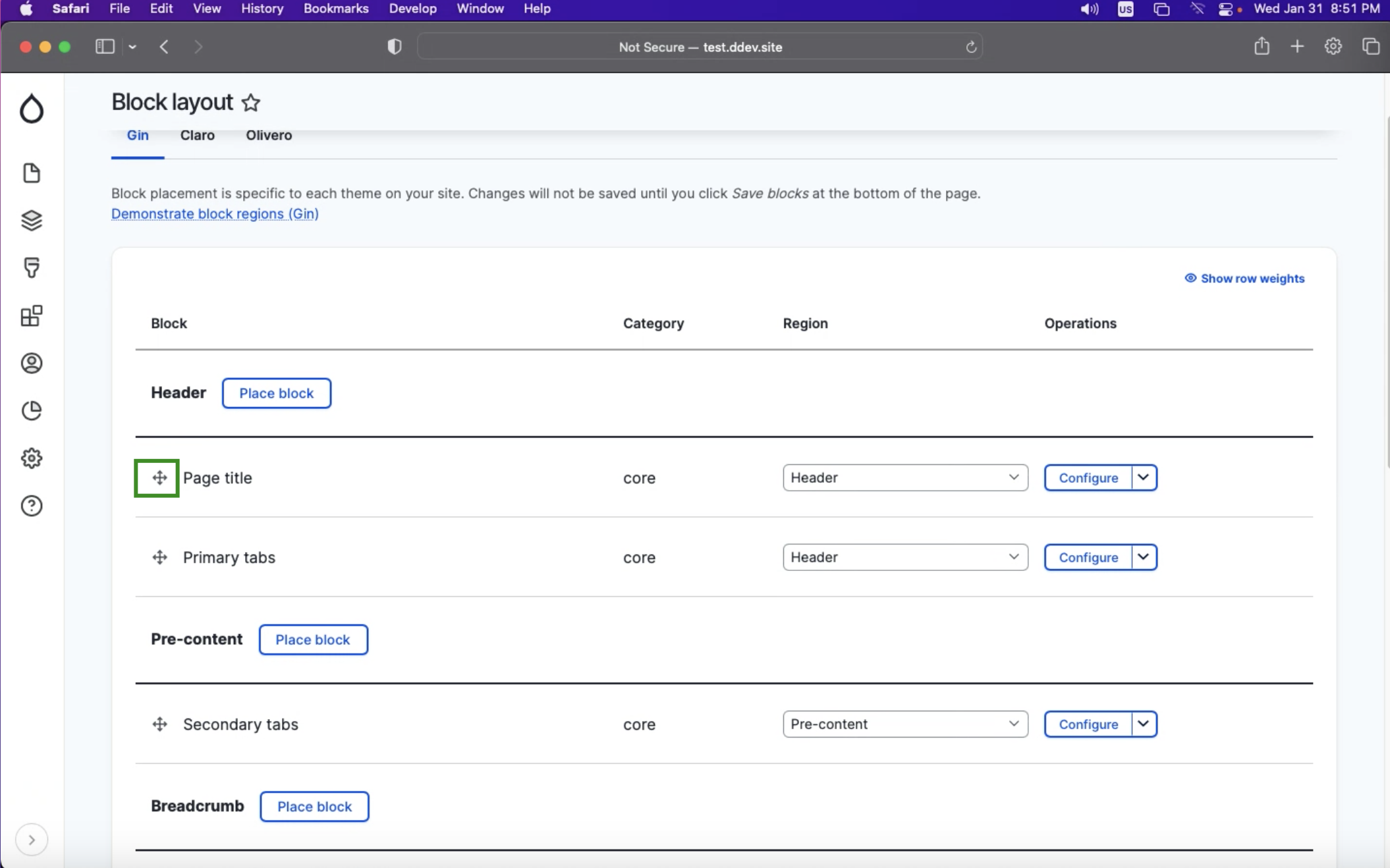
Task: Click the Safari address bar
Action: point(700,47)
